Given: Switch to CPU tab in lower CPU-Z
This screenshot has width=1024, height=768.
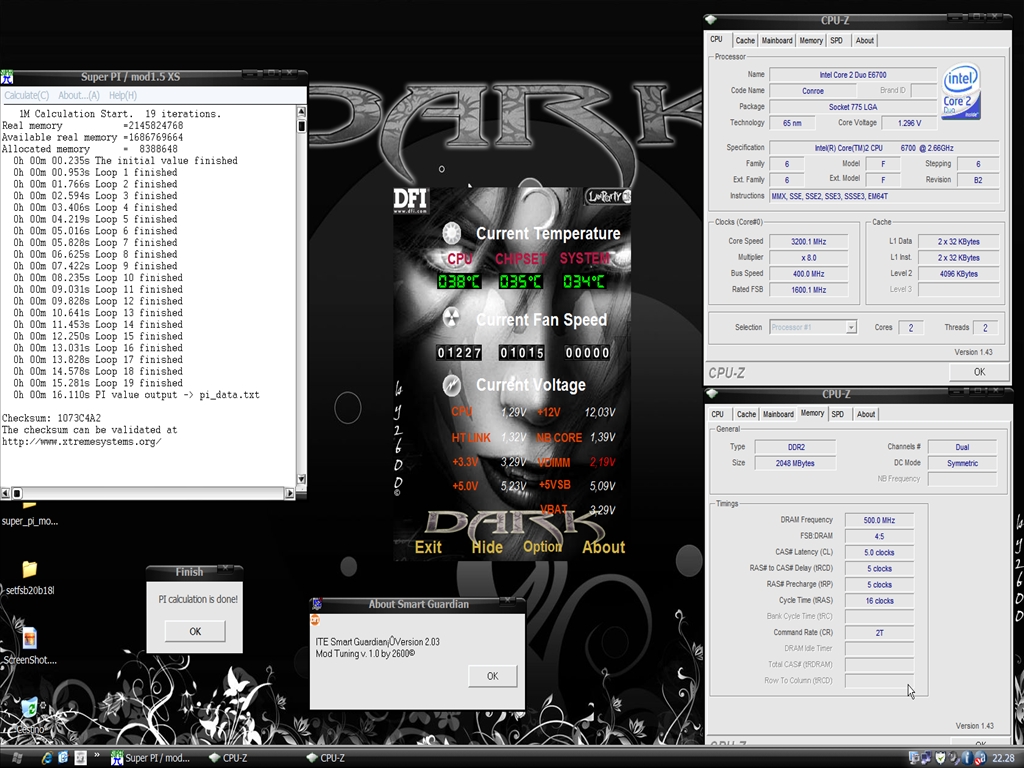Looking at the screenshot, I should tap(718, 414).
